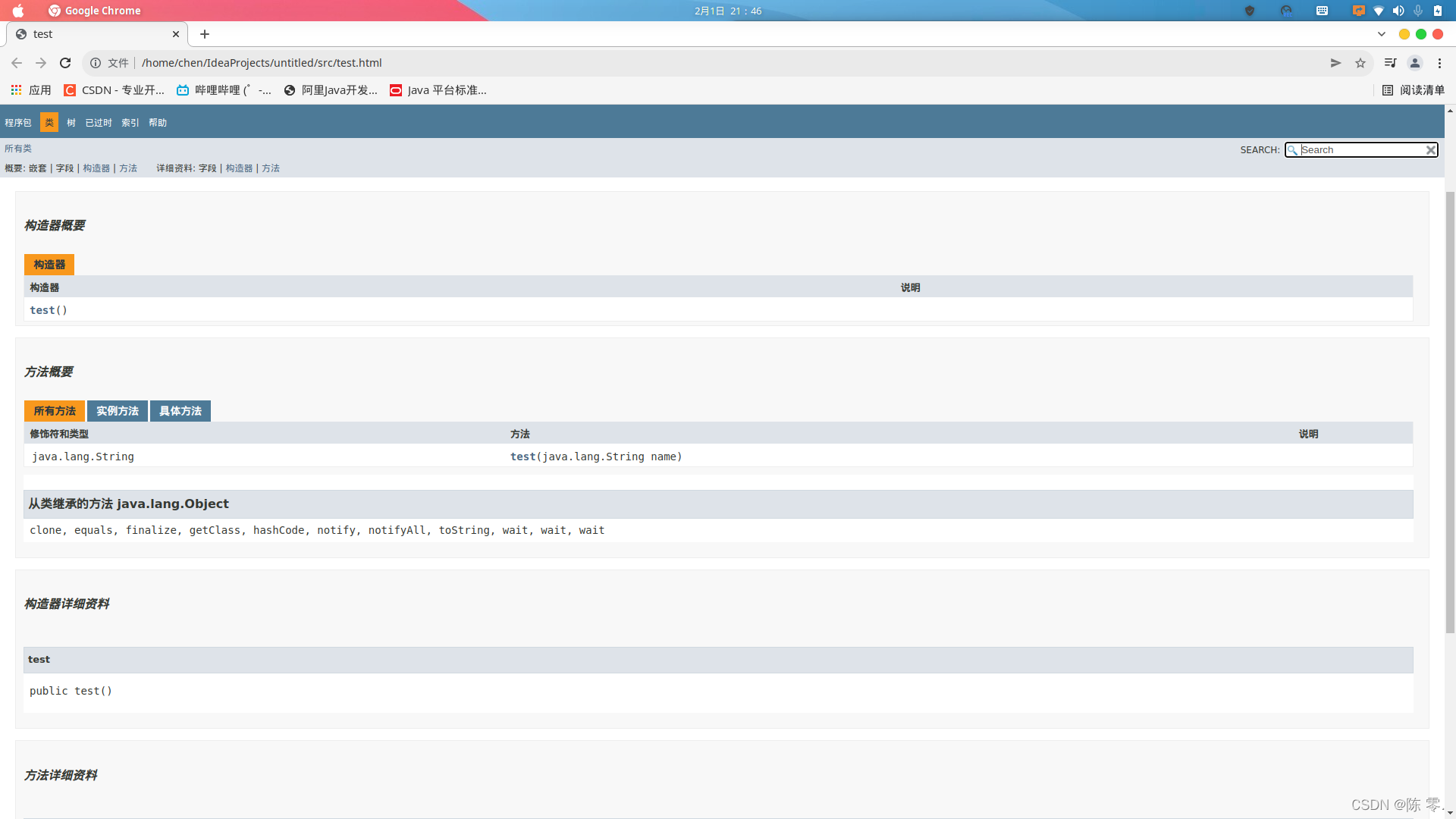Open the Chrome three-dot menu
Image resolution: width=1456 pixels, height=819 pixels.
1439,63
